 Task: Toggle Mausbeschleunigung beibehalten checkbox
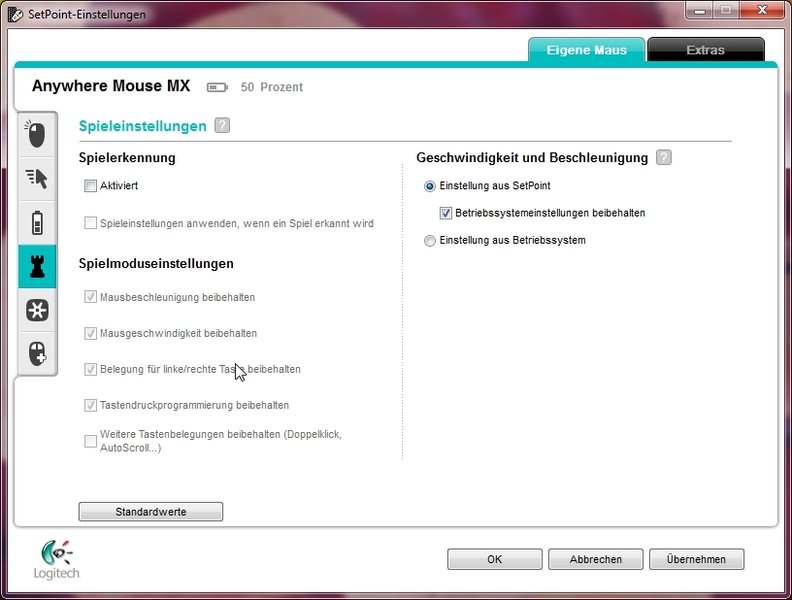pos(90,297)
